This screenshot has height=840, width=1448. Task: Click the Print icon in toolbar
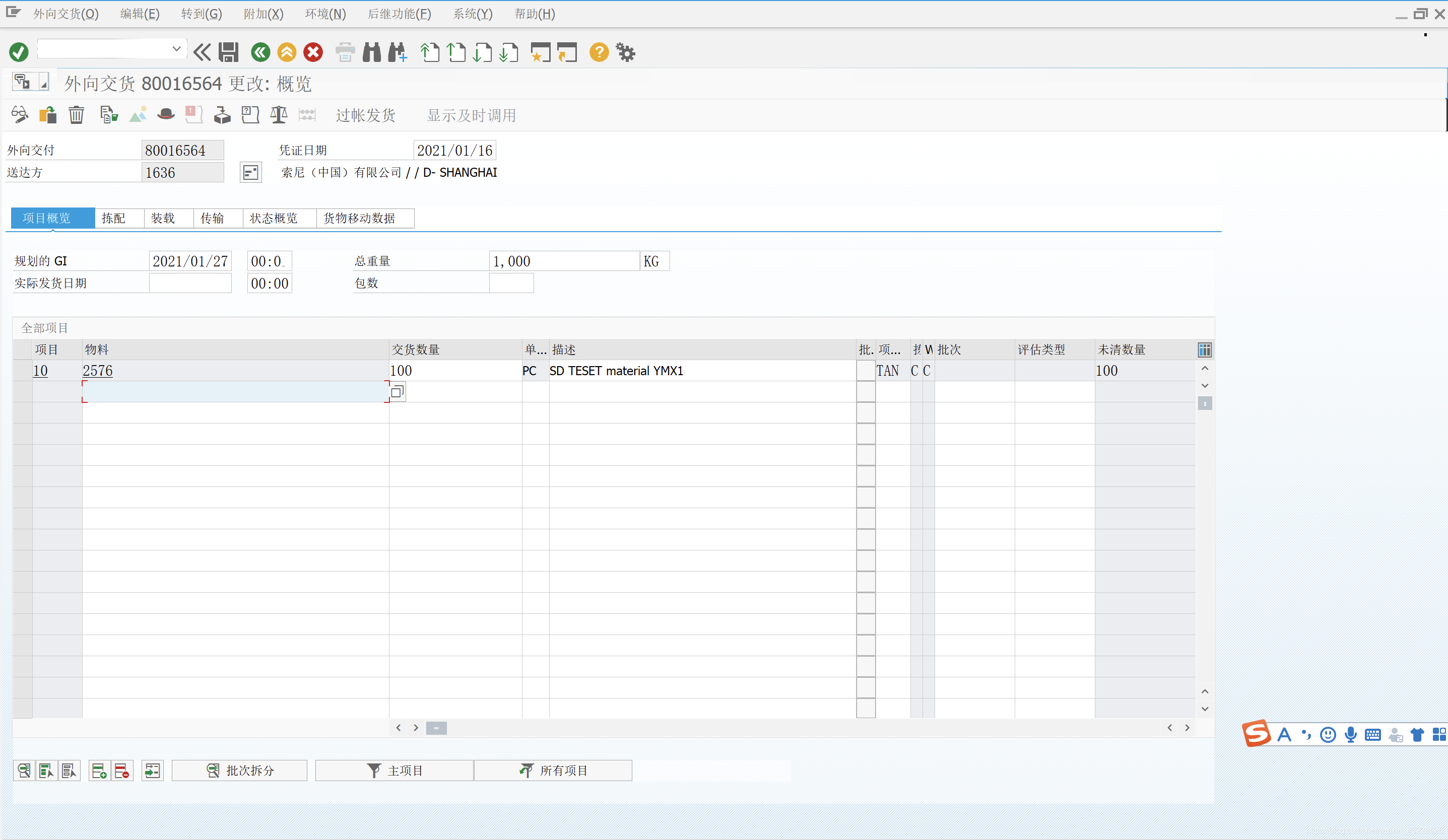point(345,52)
